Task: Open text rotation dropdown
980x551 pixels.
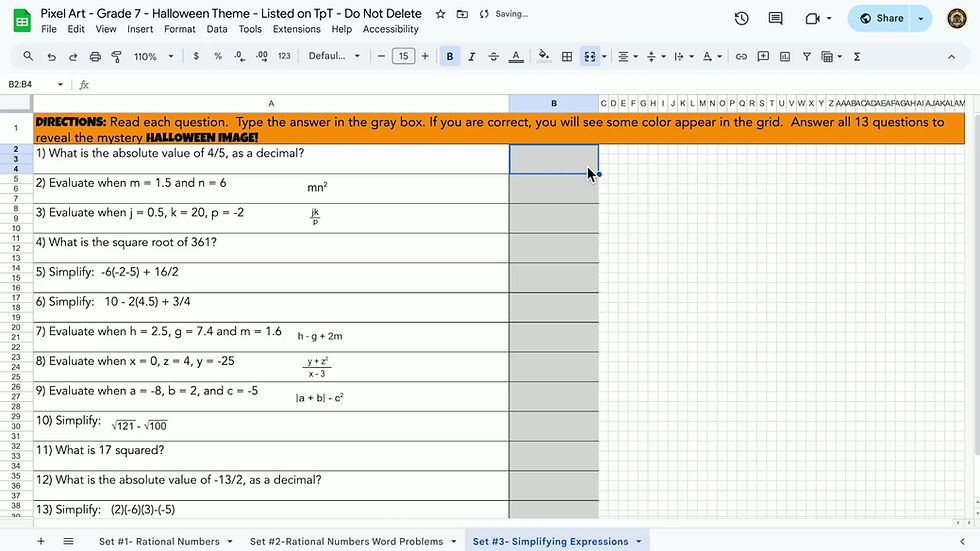Action: (712, 56)
